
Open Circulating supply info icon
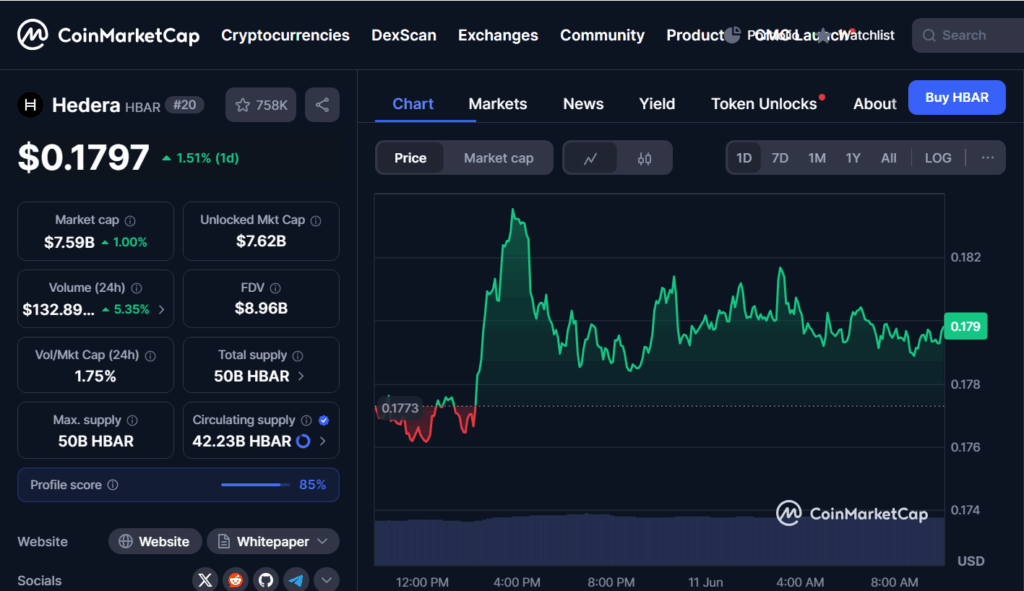(306, 421)
